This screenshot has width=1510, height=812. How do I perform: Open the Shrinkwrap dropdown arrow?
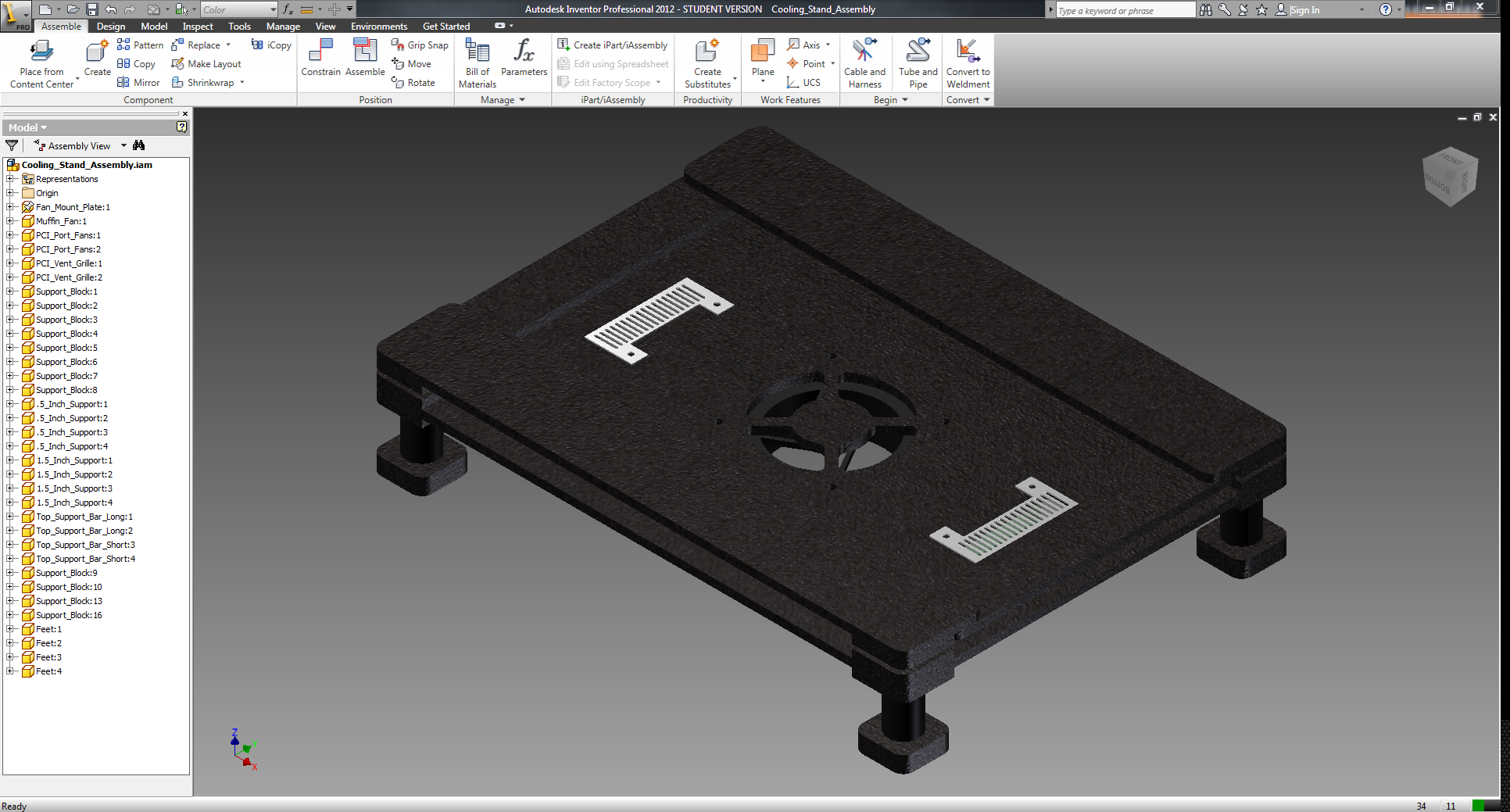pyautogui.click(x=242, y=83)
